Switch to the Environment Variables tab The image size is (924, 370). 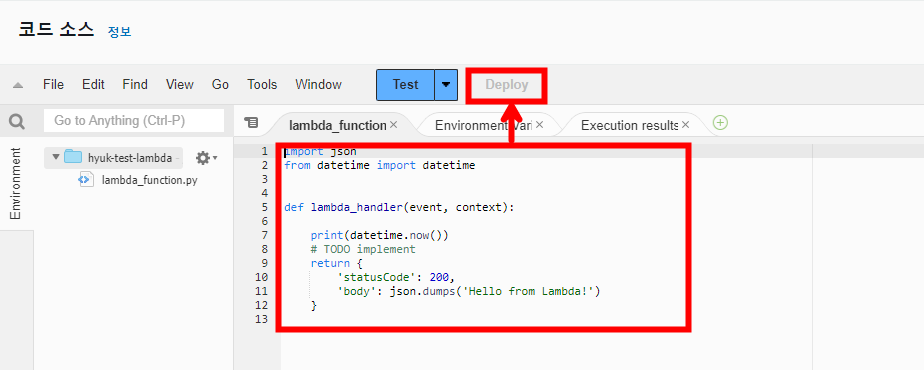[x=483, y=125]
